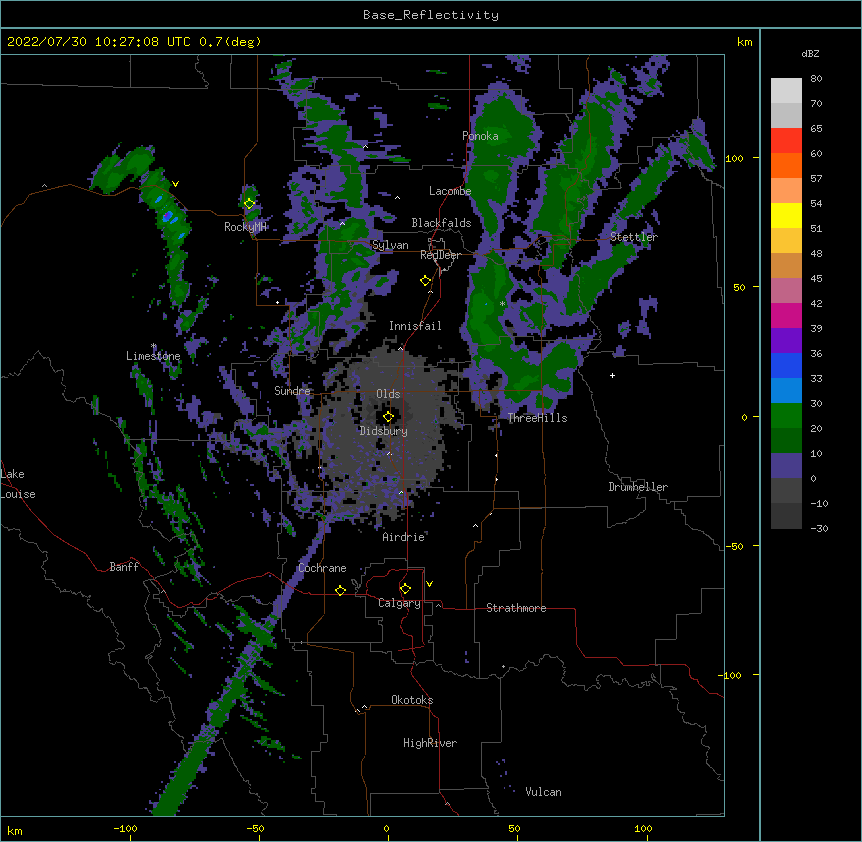Click the Cochrane label
The image size is (862, 842).
tap(322, 568)
